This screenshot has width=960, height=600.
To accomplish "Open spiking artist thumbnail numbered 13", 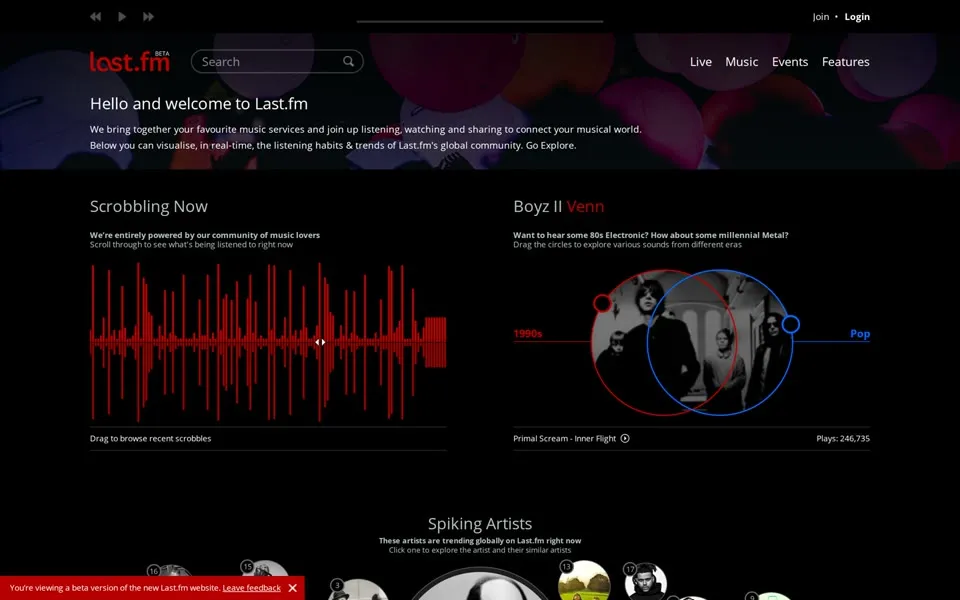I will coord(584,580).
